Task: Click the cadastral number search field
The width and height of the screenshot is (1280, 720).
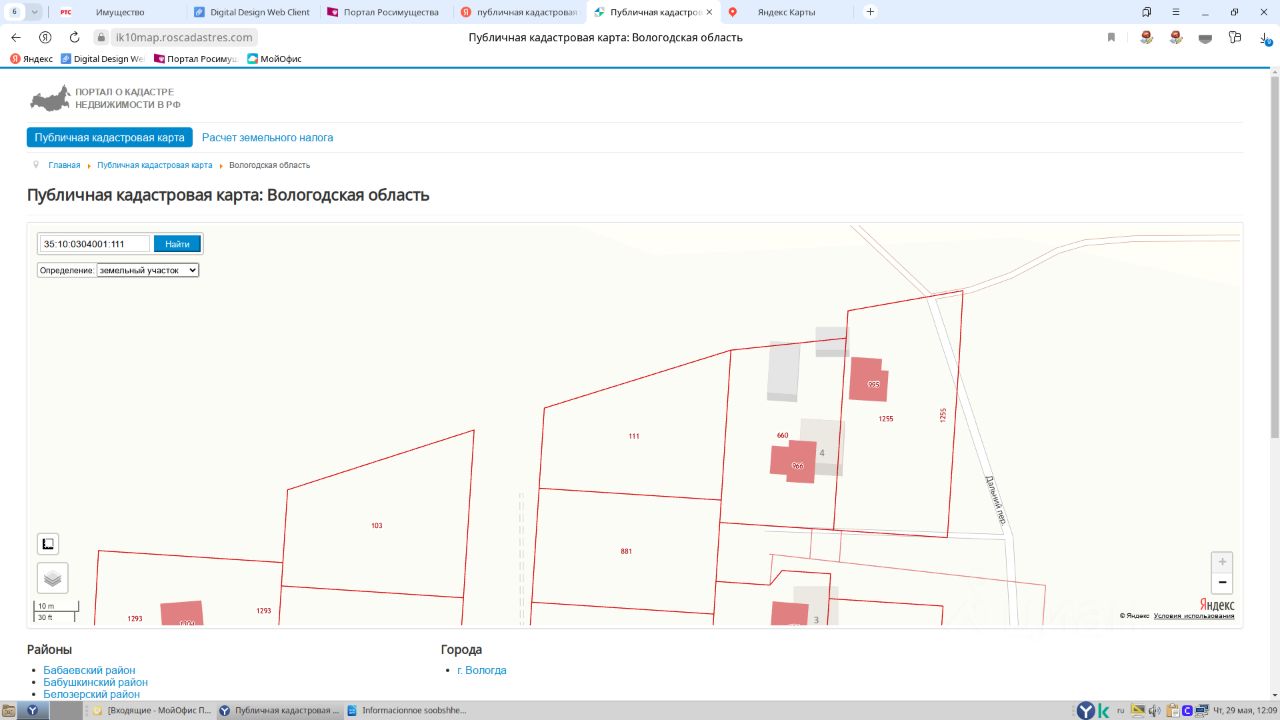Action: pyautogui.click(x=95, y=244)
